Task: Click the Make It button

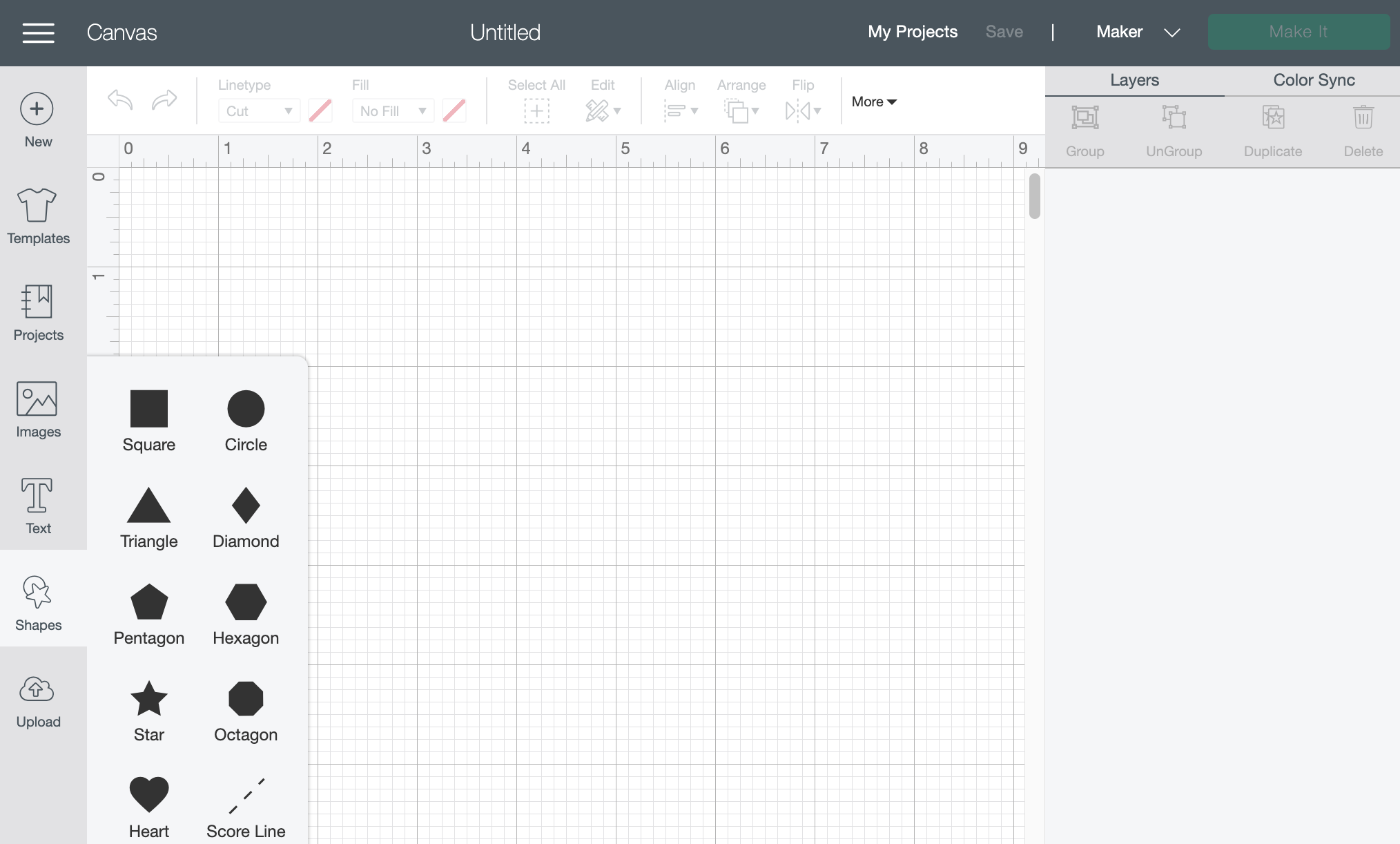Action: coord(1298,32)
